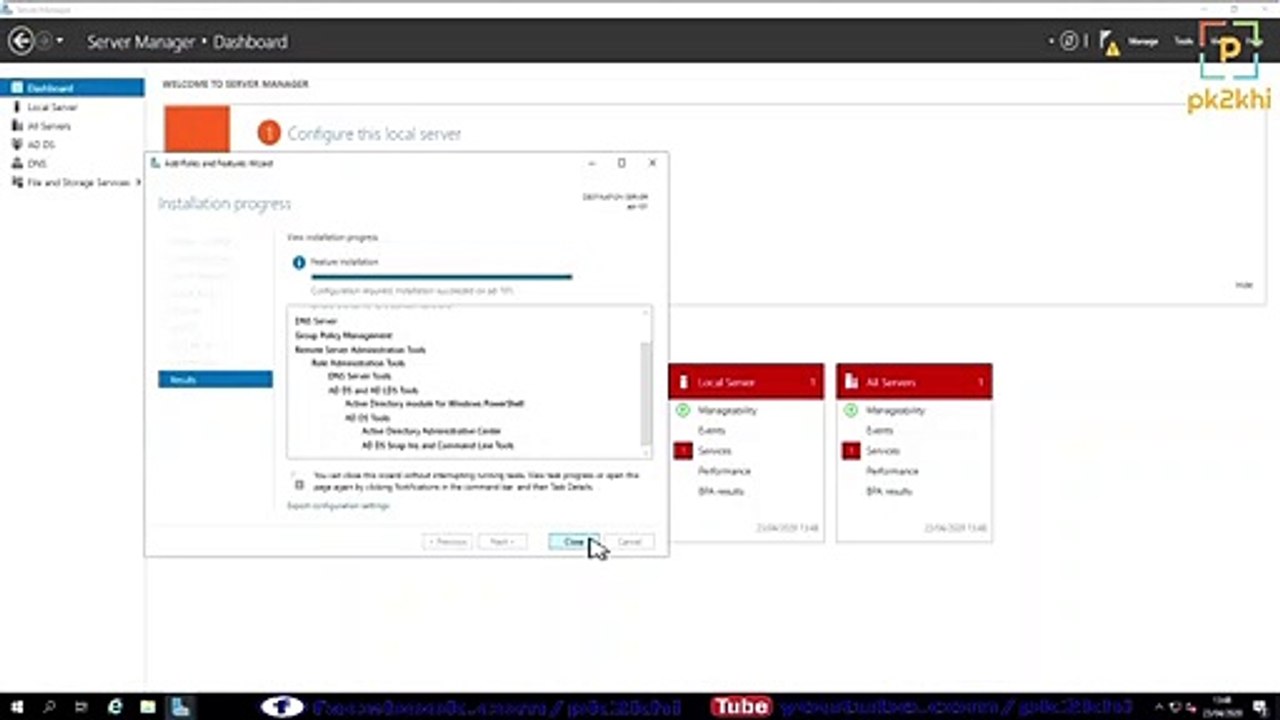Click the AD DS icon in left pane

pos(17,145)
